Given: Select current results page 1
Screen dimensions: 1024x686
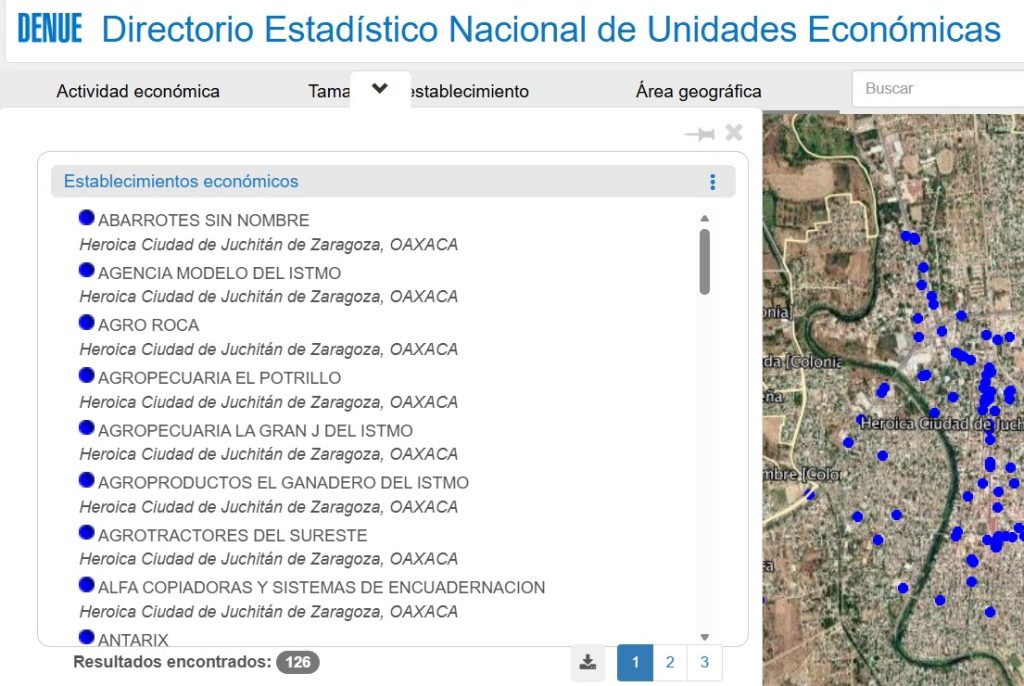Looking at the screenshot, I should (x=635, y=662).
